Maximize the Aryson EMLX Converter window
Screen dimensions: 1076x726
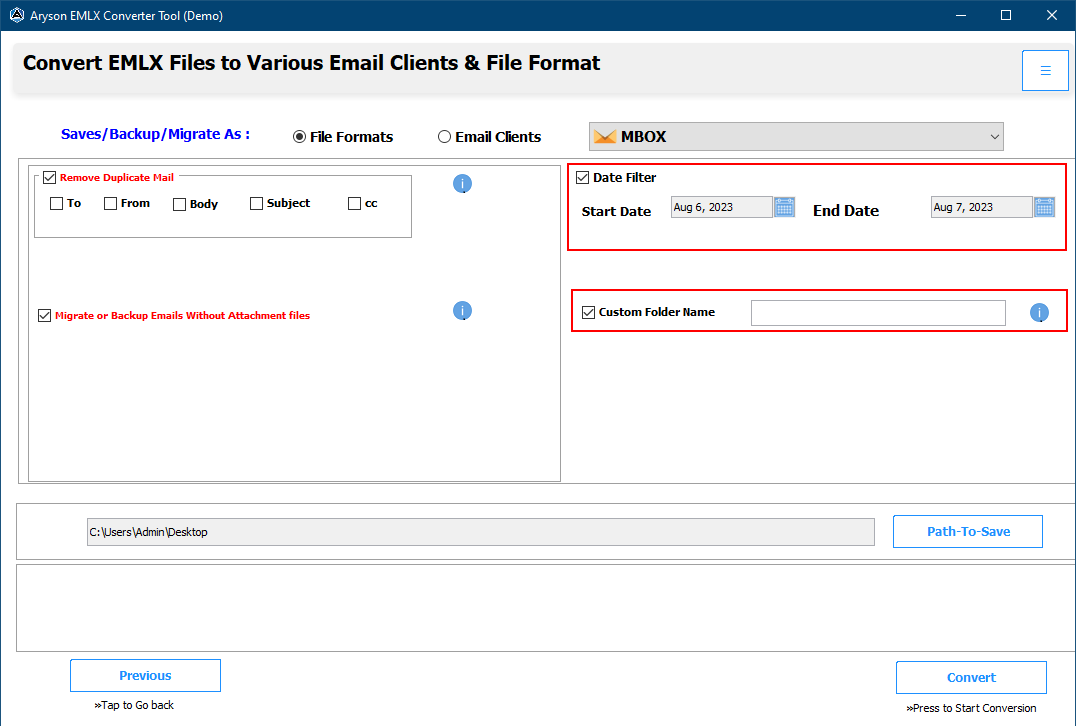1006,15
